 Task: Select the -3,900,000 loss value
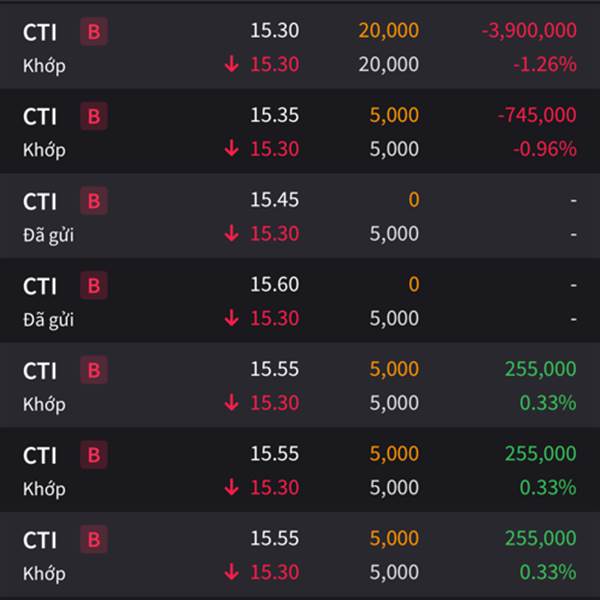(529, 31)
